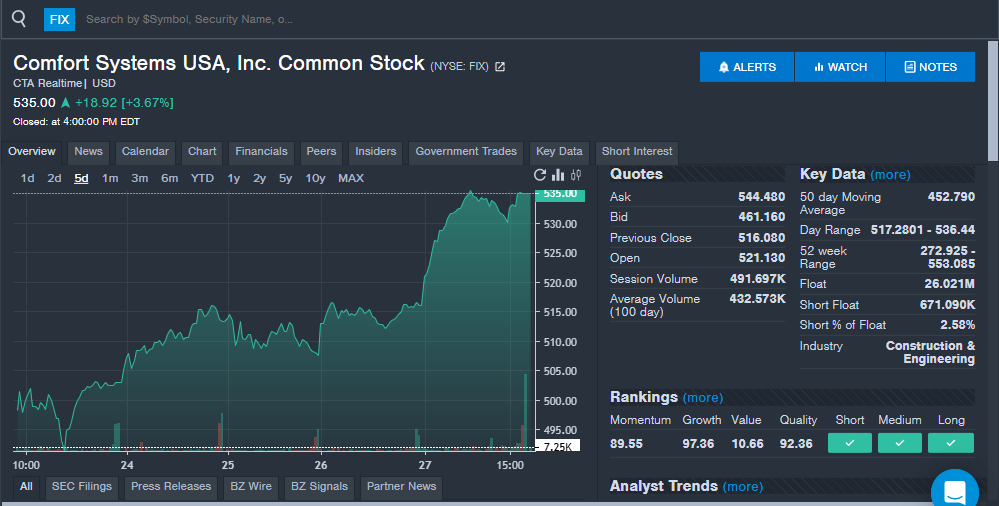This screenshot has height=506, width=999.
Task: Click the green up arrow price indicator
Action: point(65,103)
